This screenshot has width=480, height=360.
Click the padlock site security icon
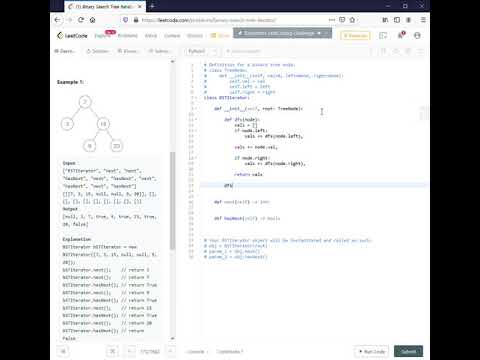coord(136,20)
